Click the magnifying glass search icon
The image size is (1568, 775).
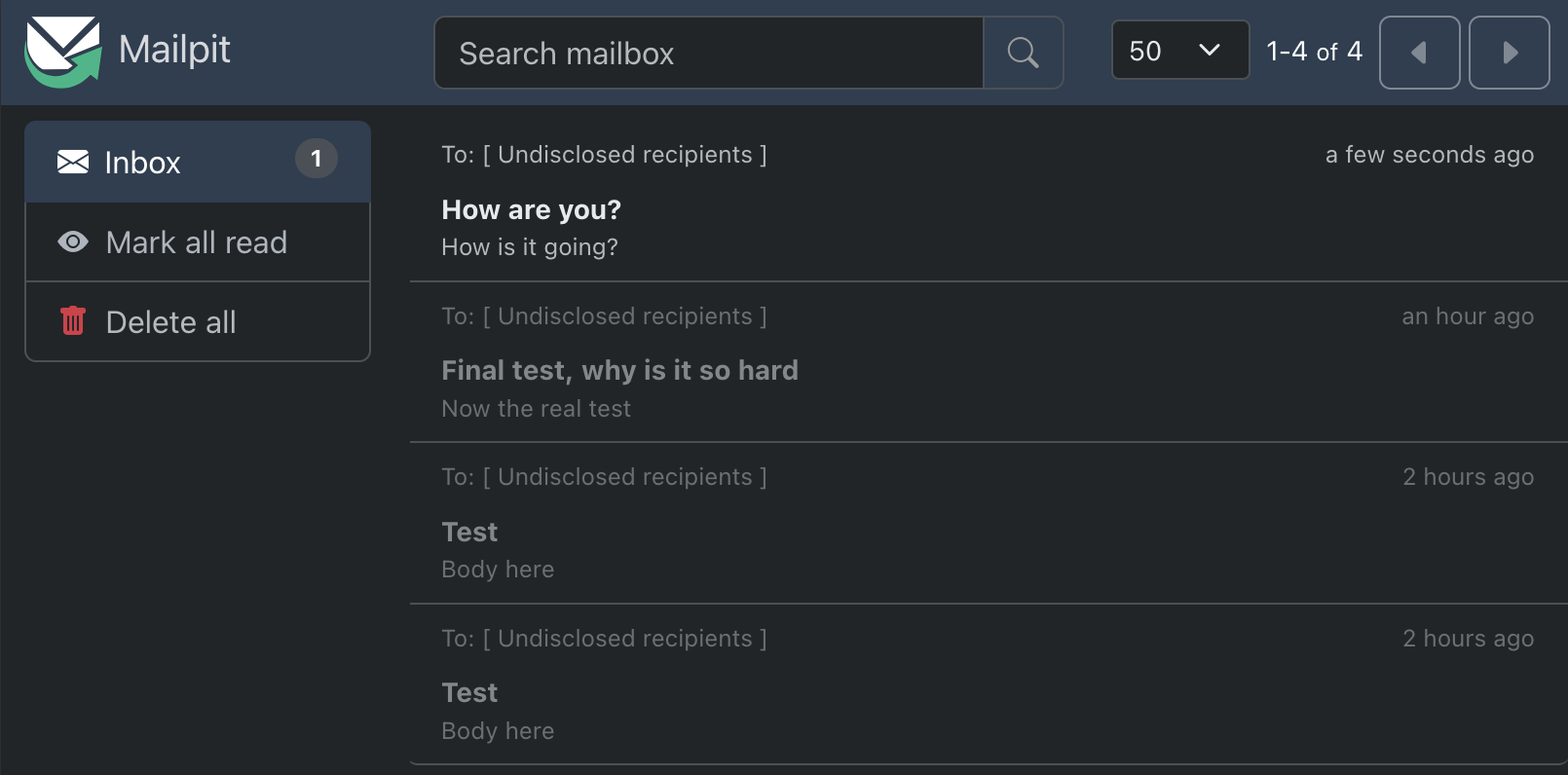point(1022,53)
